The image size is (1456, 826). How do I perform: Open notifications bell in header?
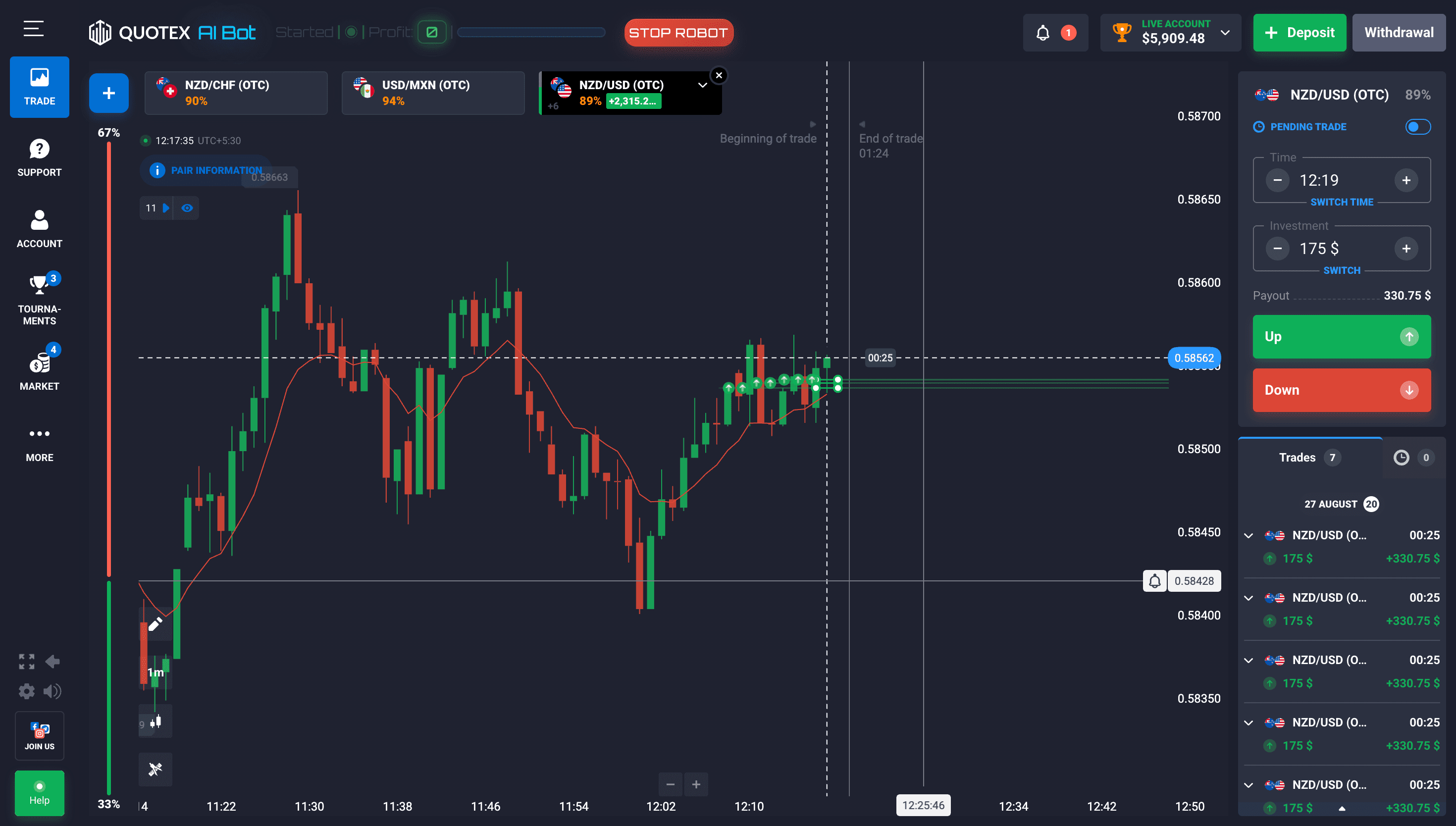[x=1042, y=32]
